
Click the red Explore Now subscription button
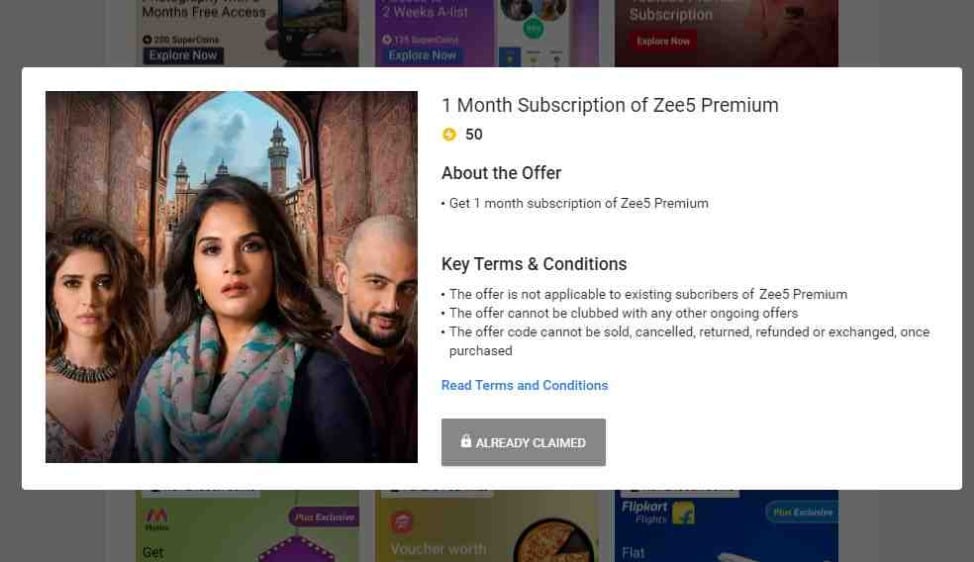click(x=663, y=41)
